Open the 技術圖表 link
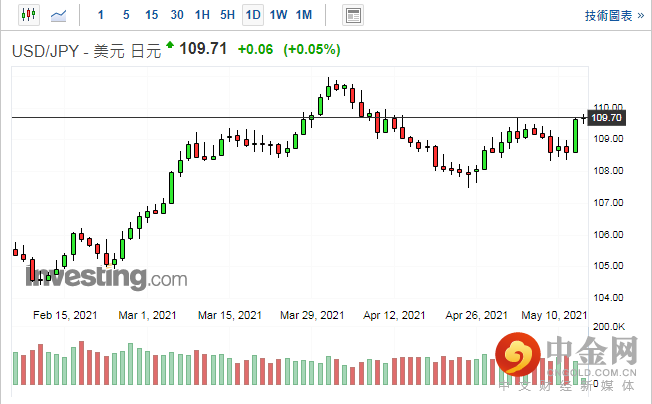652x404 pixels. pos(615,16)
